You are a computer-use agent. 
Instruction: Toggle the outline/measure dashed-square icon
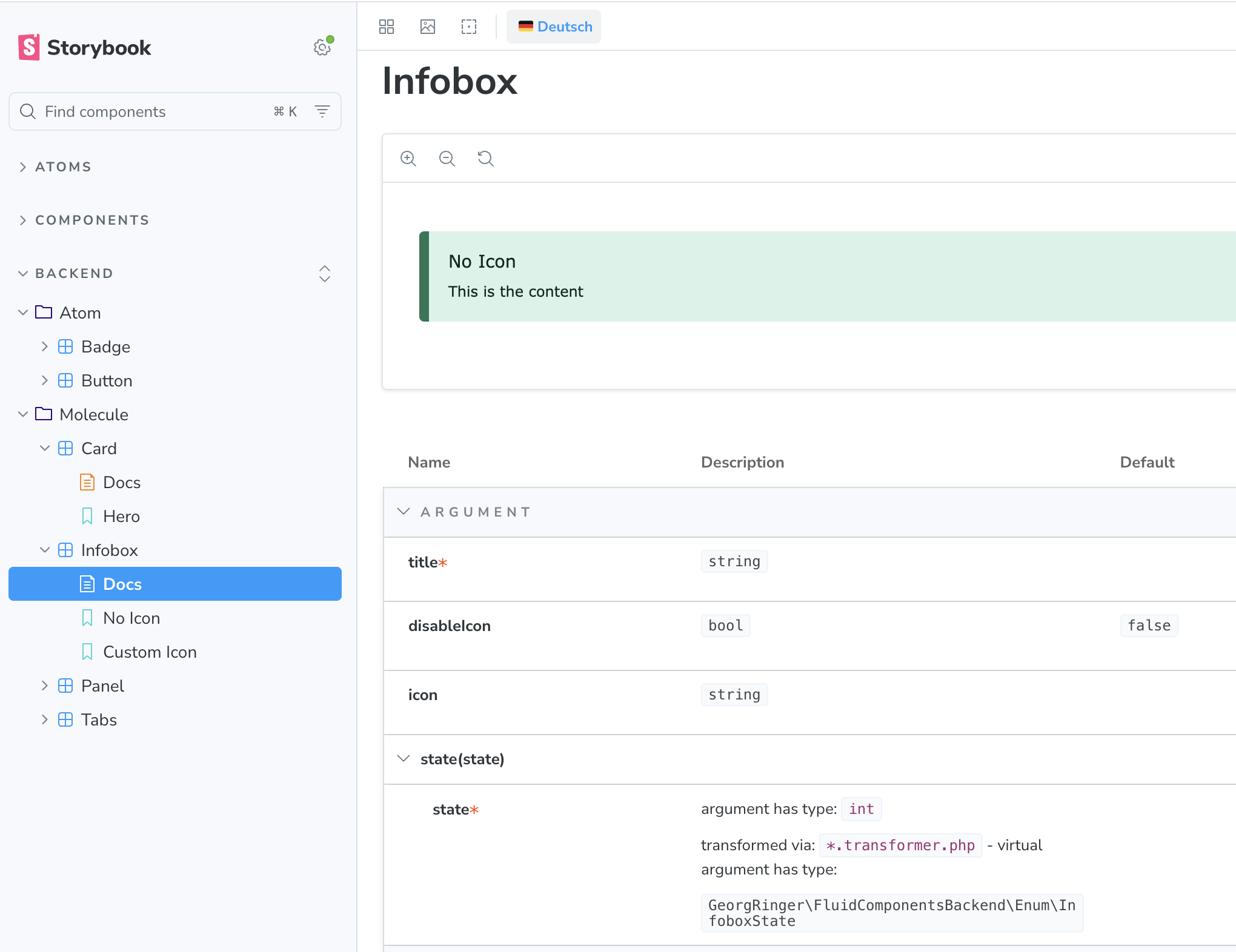[469, 27]
